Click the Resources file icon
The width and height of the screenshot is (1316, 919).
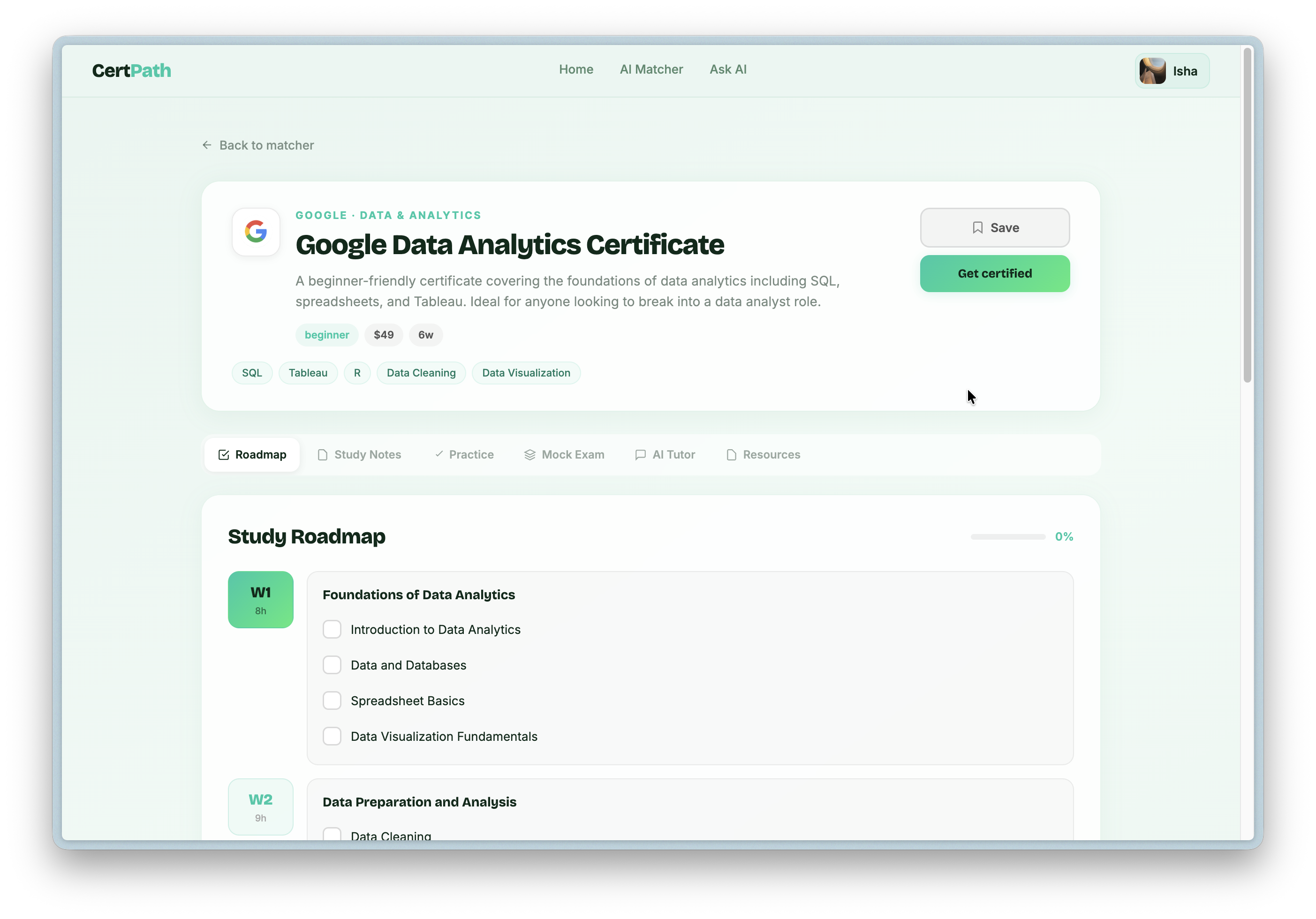point(731,454)
